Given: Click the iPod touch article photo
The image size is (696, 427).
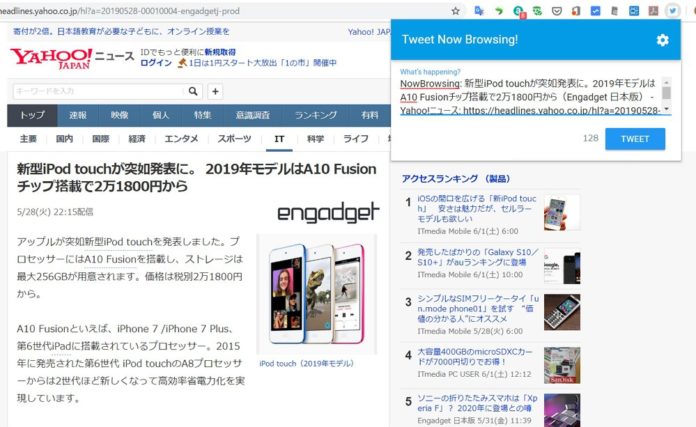Looking at the screenshot, I should coord(316,294).
